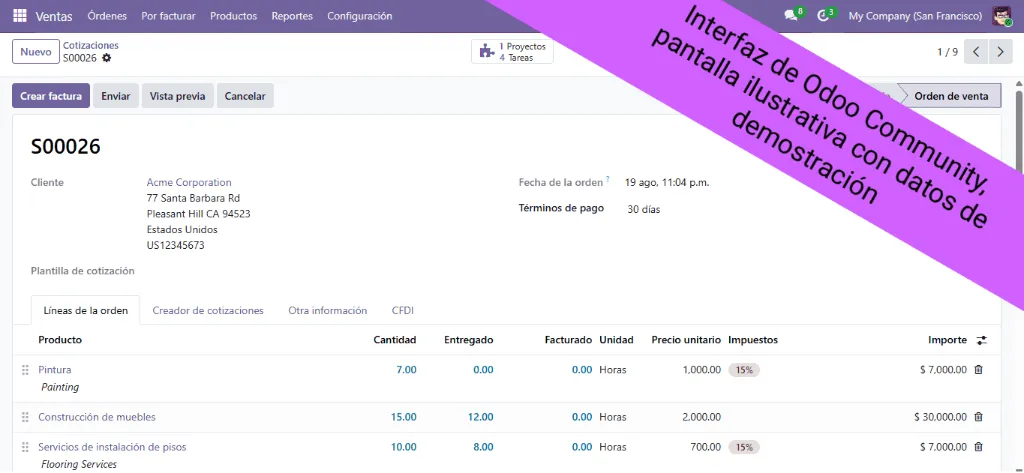Click the Fecha de la orden help mark
This screenshot has height=473, width=1024.
pos(608,179)
